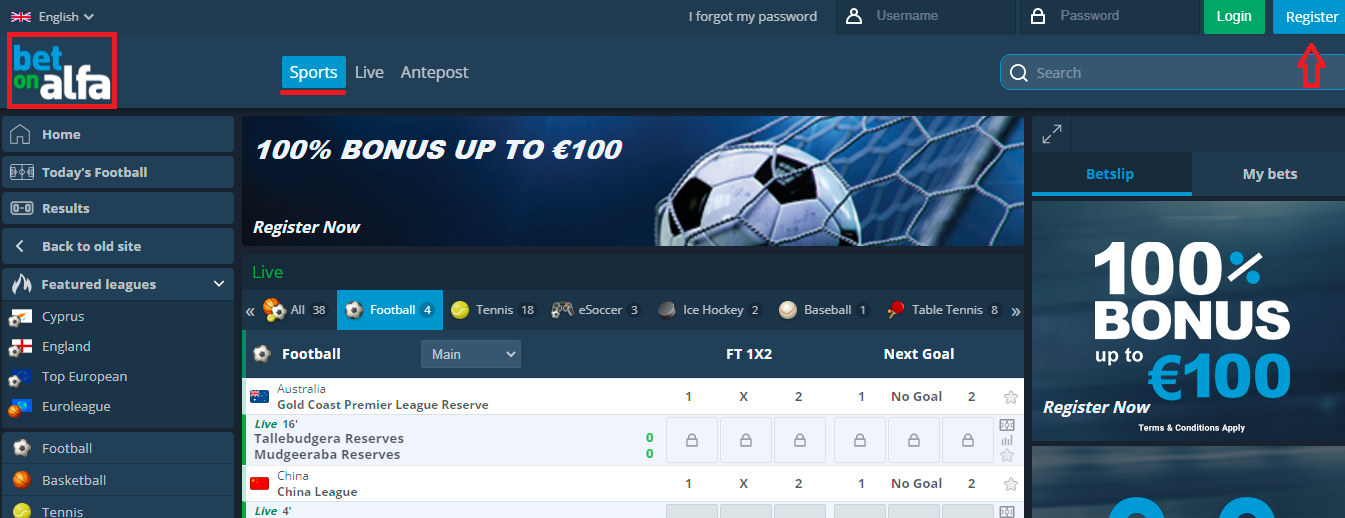The height and width of the screenshot is (518, 1345).
Task: Click the bet on alfa logo
Action: click(x=62, y=71)
